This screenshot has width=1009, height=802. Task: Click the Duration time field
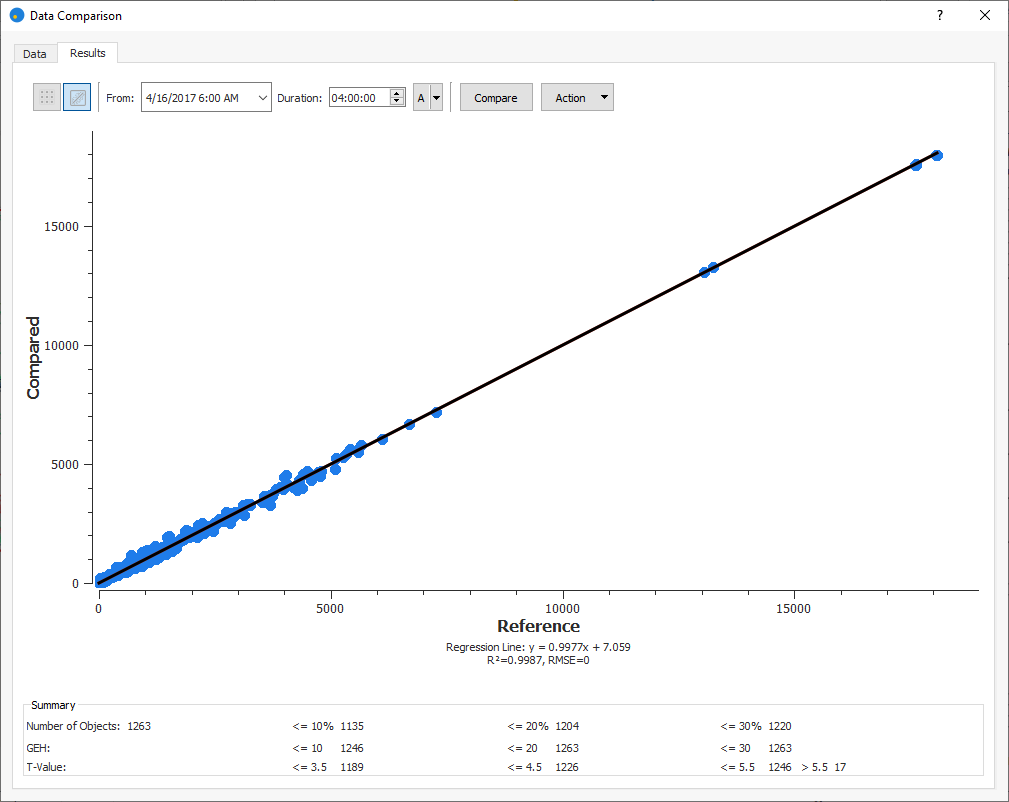358,98
